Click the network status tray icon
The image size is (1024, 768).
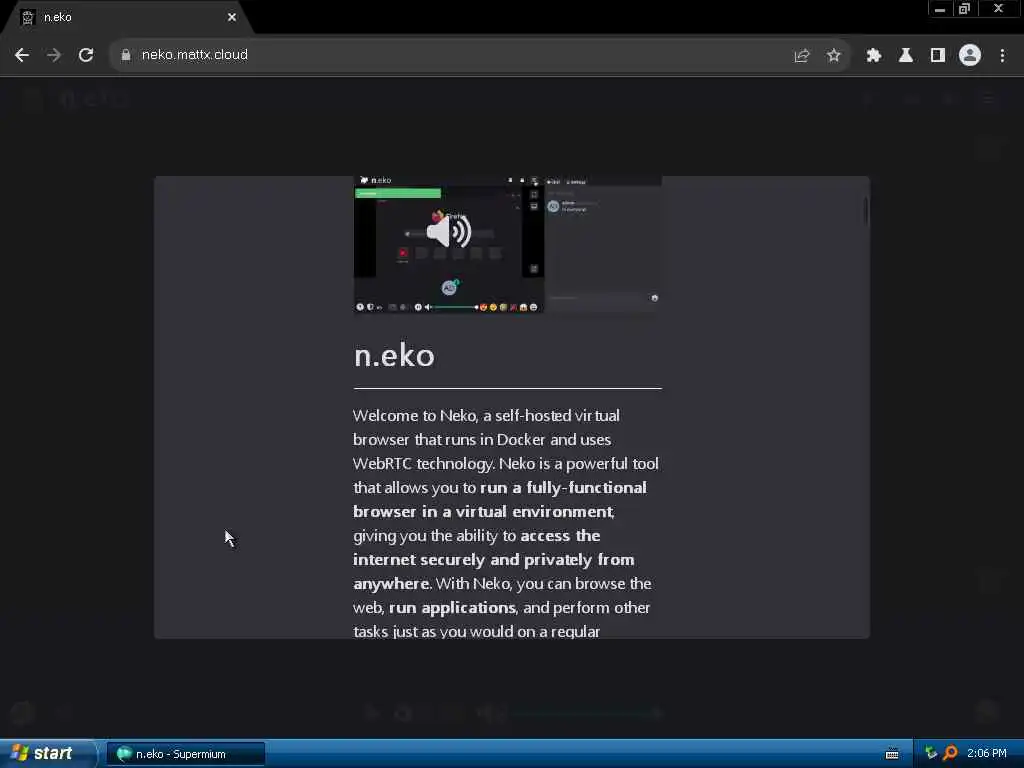(931, 754)
